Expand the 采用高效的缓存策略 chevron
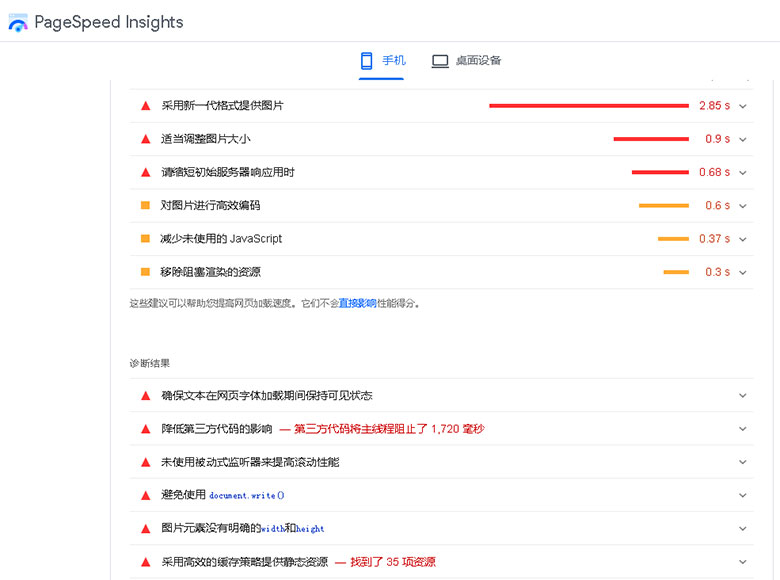This screenshot has width=780, height=580. (743, 562)
